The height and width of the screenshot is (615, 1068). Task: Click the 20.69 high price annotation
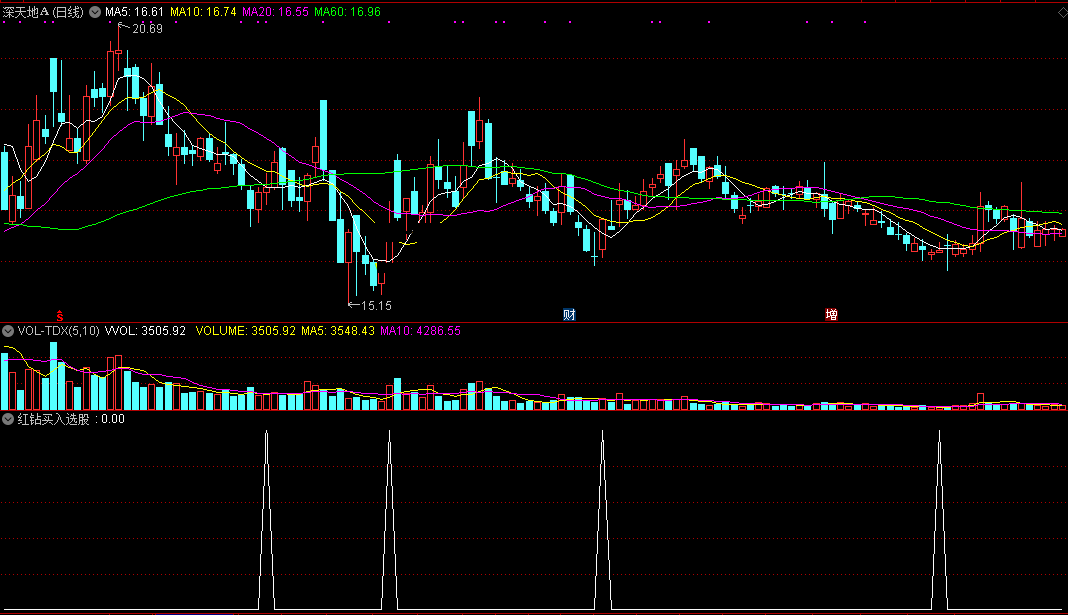147,29
